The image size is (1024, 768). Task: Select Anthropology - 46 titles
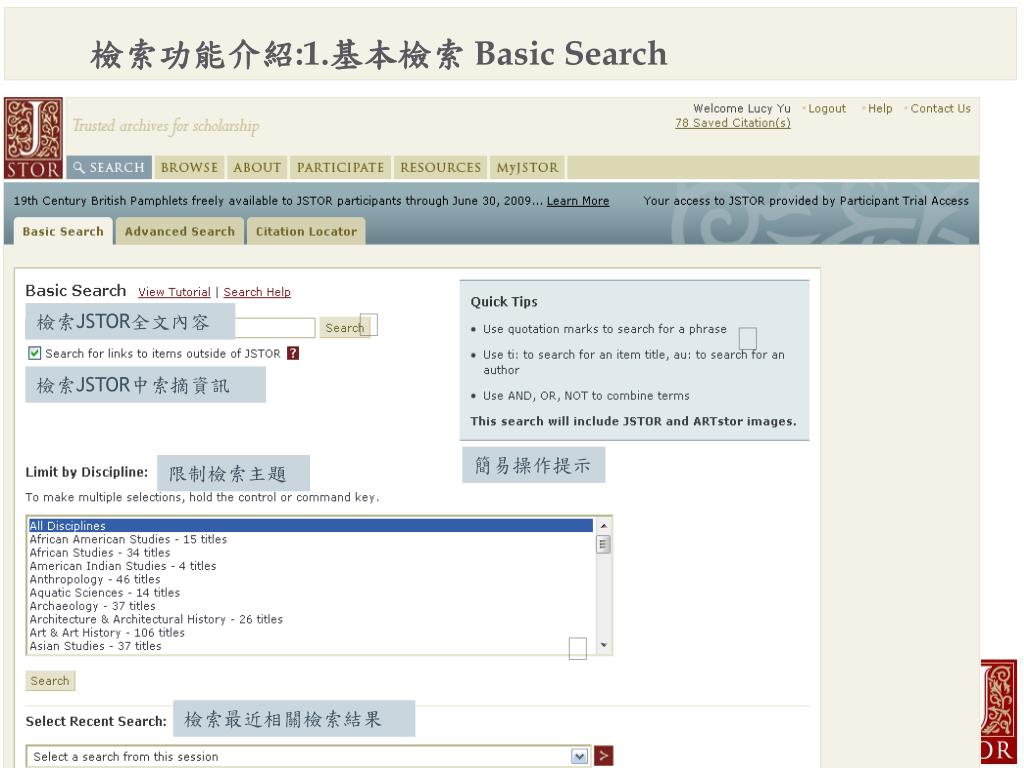coord(311,579)
